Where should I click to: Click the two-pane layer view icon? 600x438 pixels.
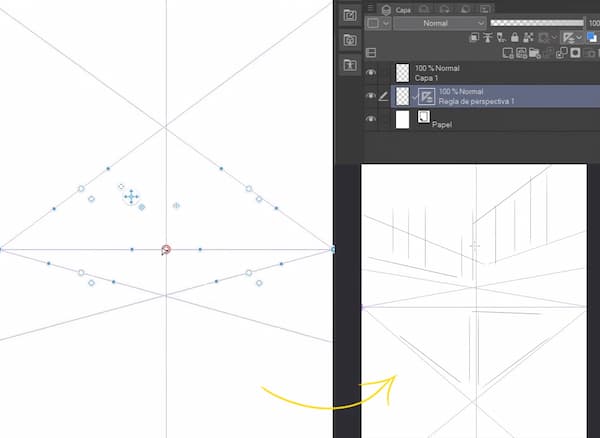pyautogui.click(x=370, y=52)
